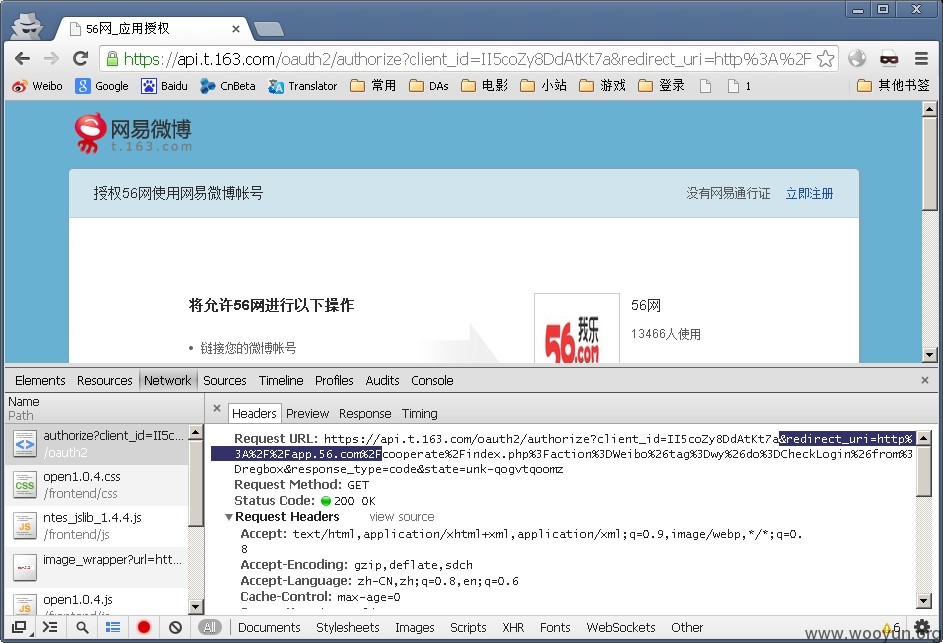This screenshot has width=943, height=643.
Task: Click the 56.com app logo thumbnail
Action: pos(576,328)
